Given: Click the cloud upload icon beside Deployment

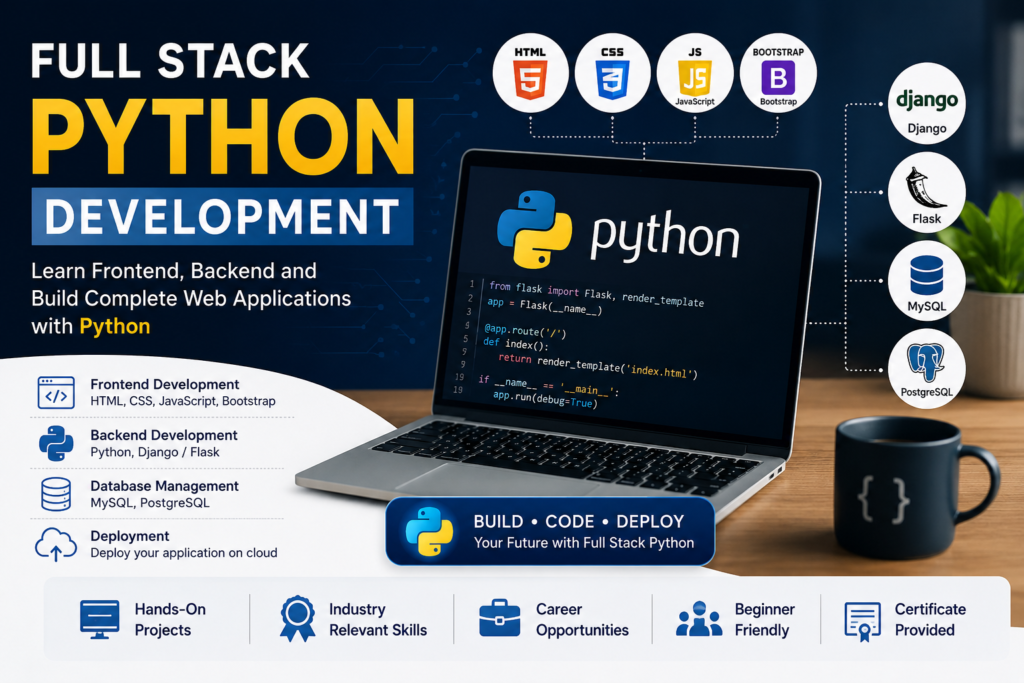Looking at the screenshot, I should pos(56,545).
